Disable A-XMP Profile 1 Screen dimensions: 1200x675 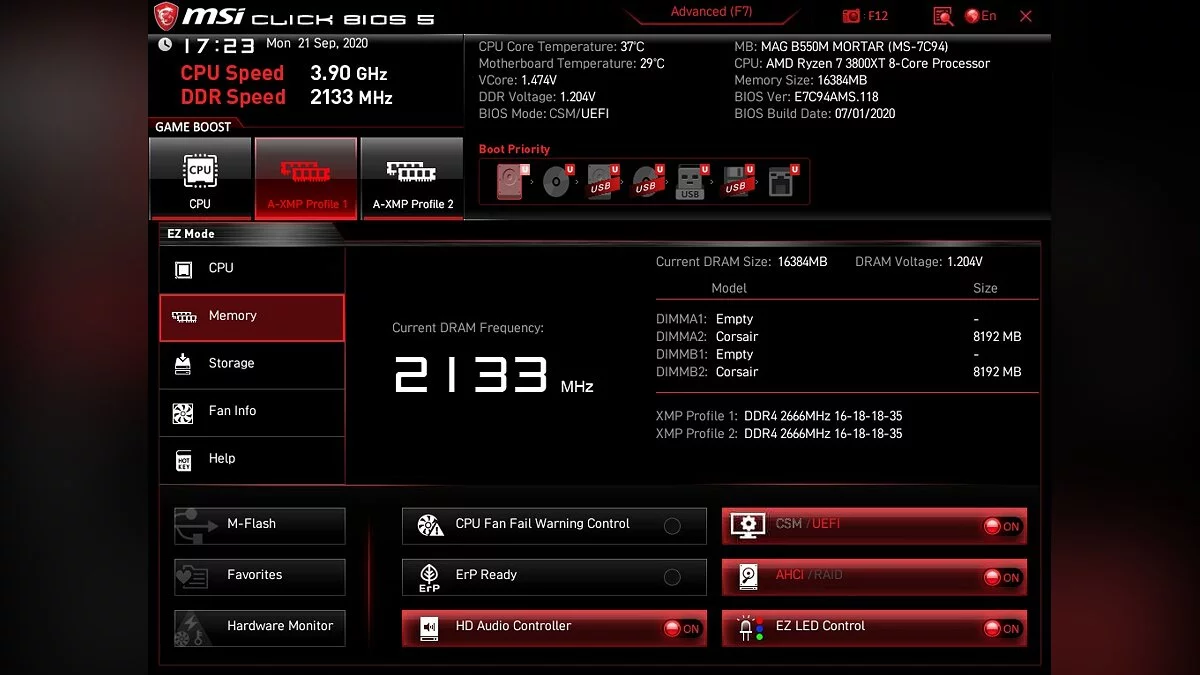click(x=306, y=179)
